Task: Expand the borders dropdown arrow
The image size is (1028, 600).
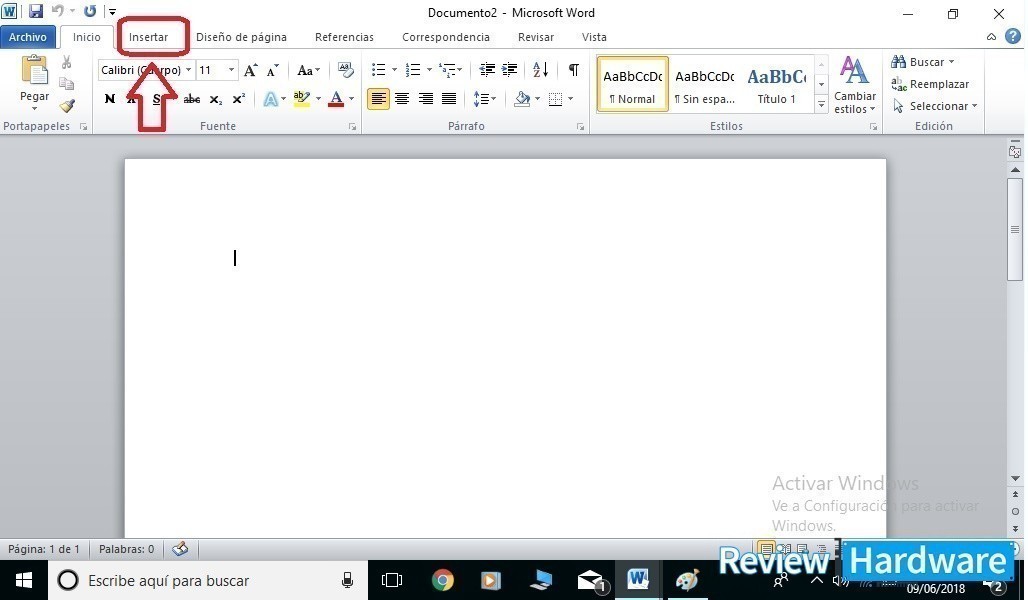Action: coord(570,99)
